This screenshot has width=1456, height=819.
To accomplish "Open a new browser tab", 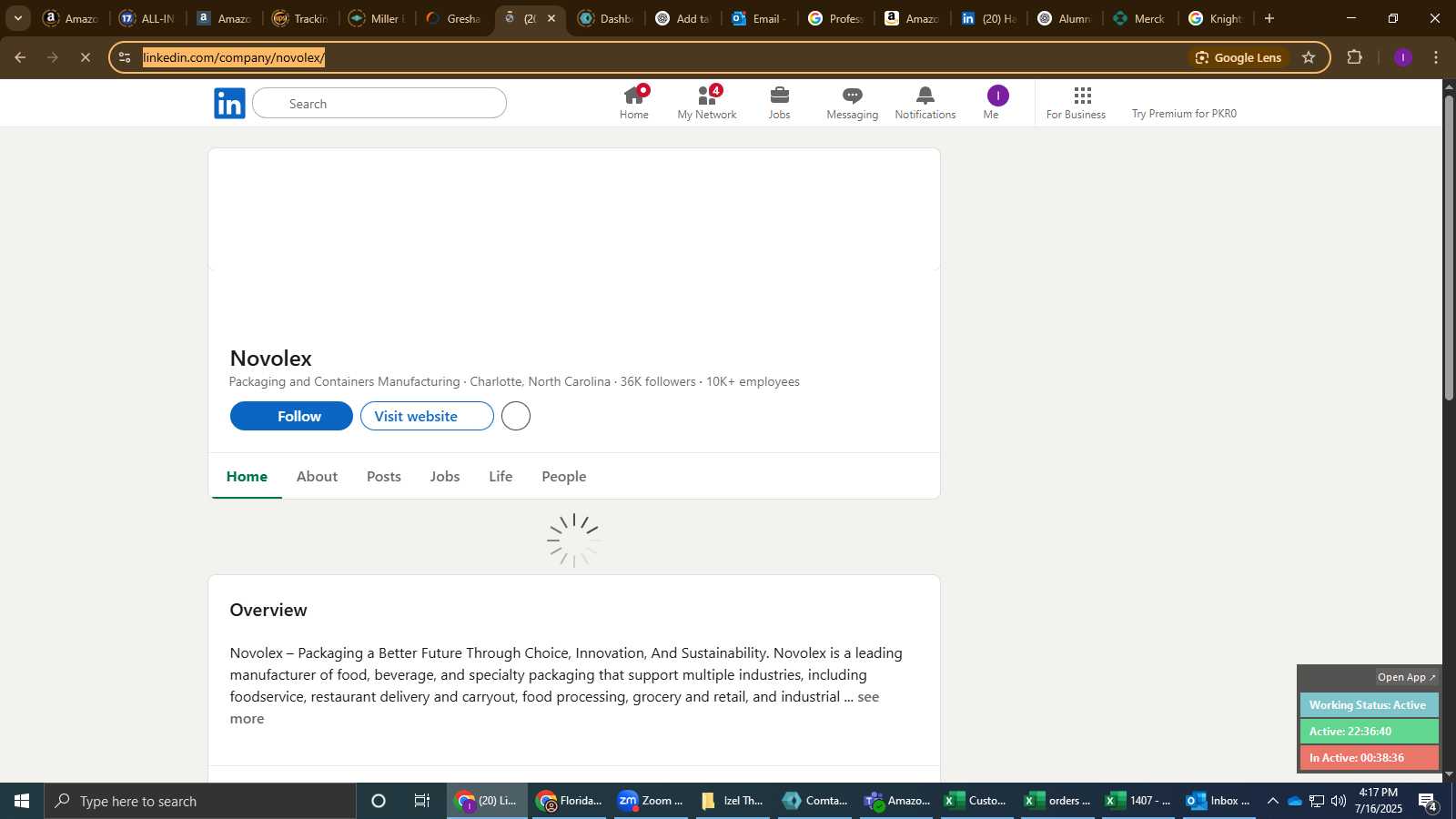I will (x=1269, y=18).
